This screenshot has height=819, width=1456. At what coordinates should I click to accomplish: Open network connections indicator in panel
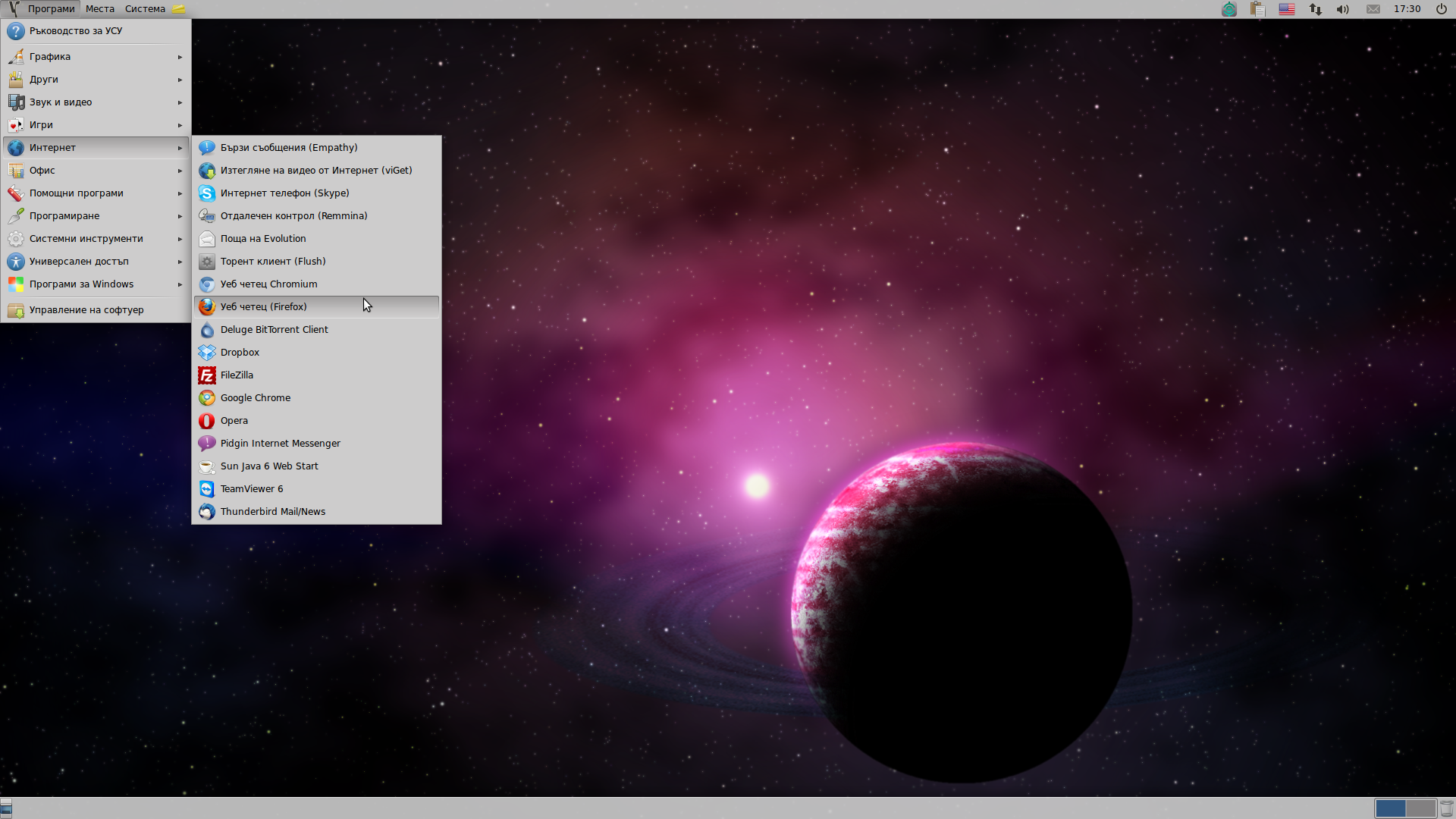tap(1315, 9)
